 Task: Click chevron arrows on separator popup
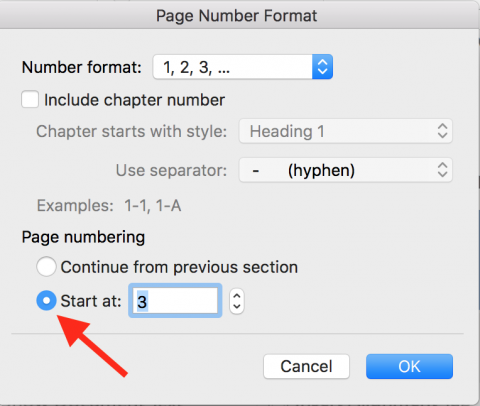[442, 170]
